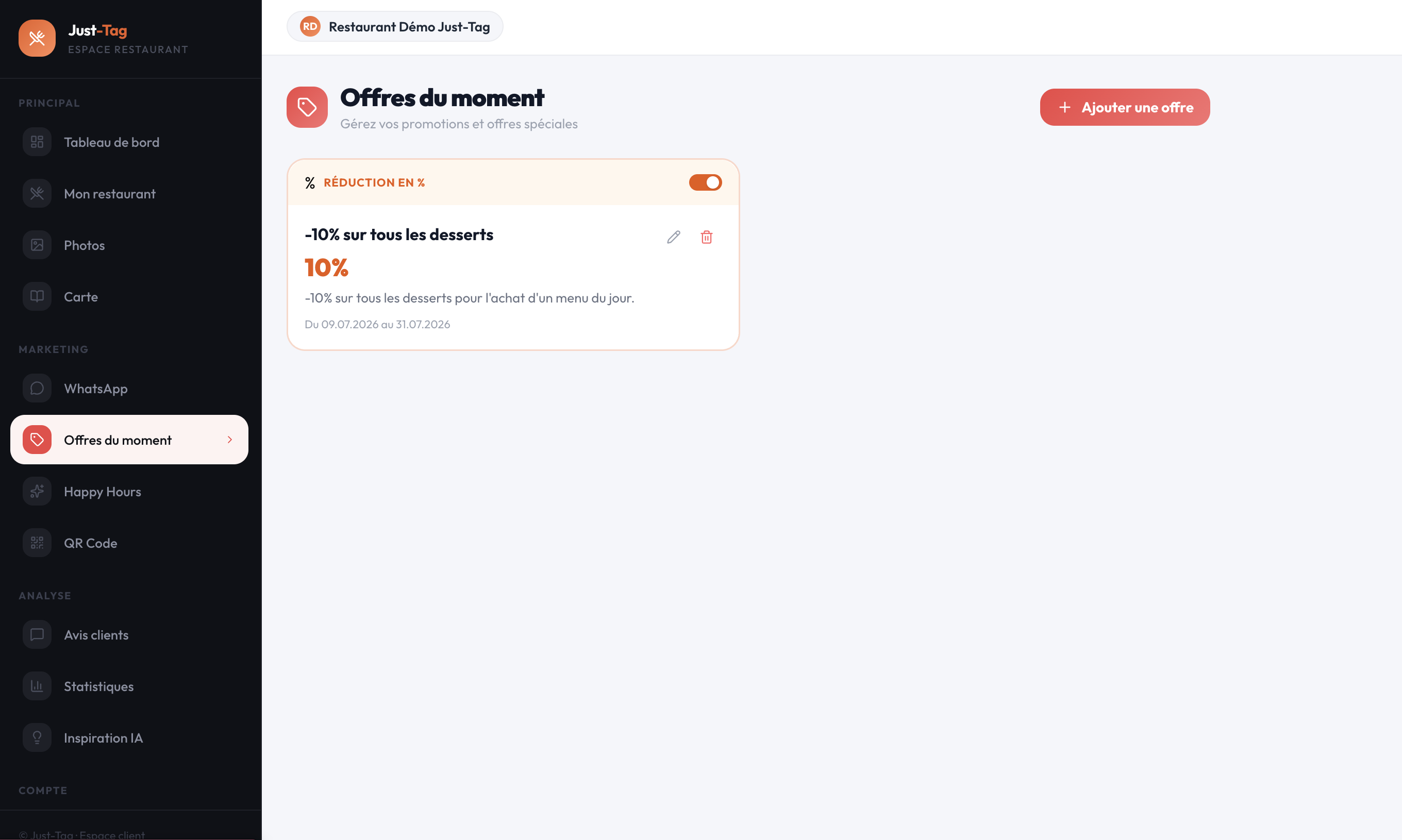
Task: Delete the desserts offer using trash icon
Action: [706, 237]
